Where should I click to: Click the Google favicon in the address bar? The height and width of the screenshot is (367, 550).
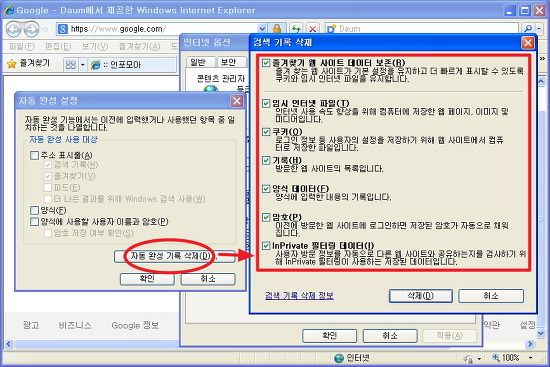pyautogui.click(x=62, y=29)
